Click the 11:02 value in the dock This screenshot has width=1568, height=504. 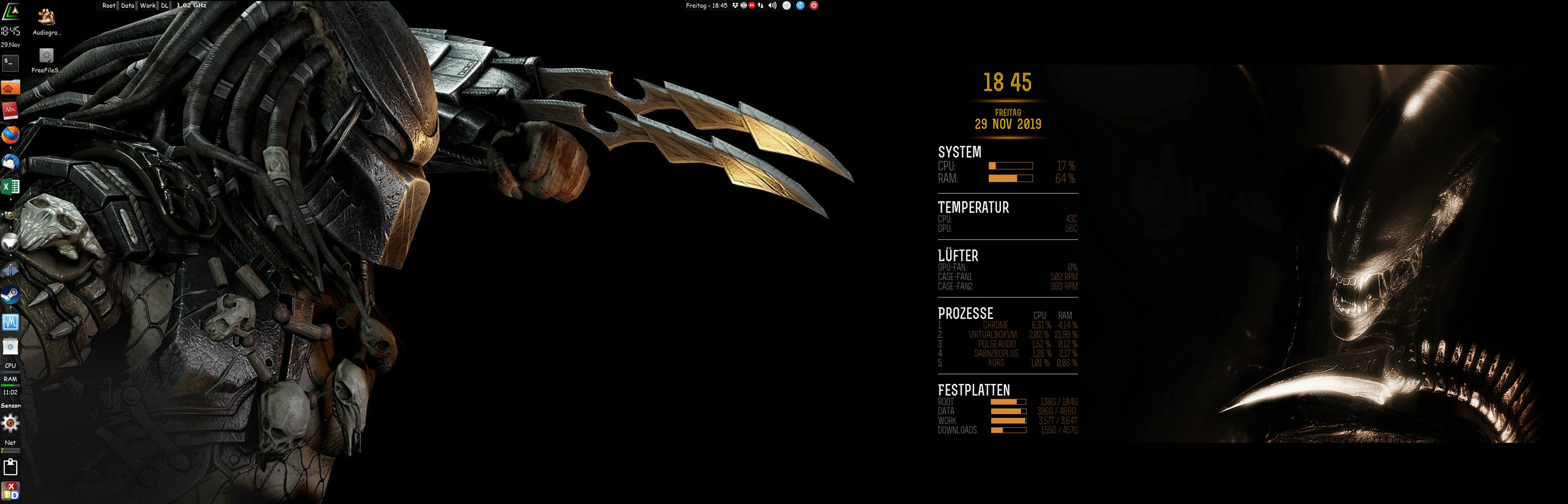click(x=10, y=393)
